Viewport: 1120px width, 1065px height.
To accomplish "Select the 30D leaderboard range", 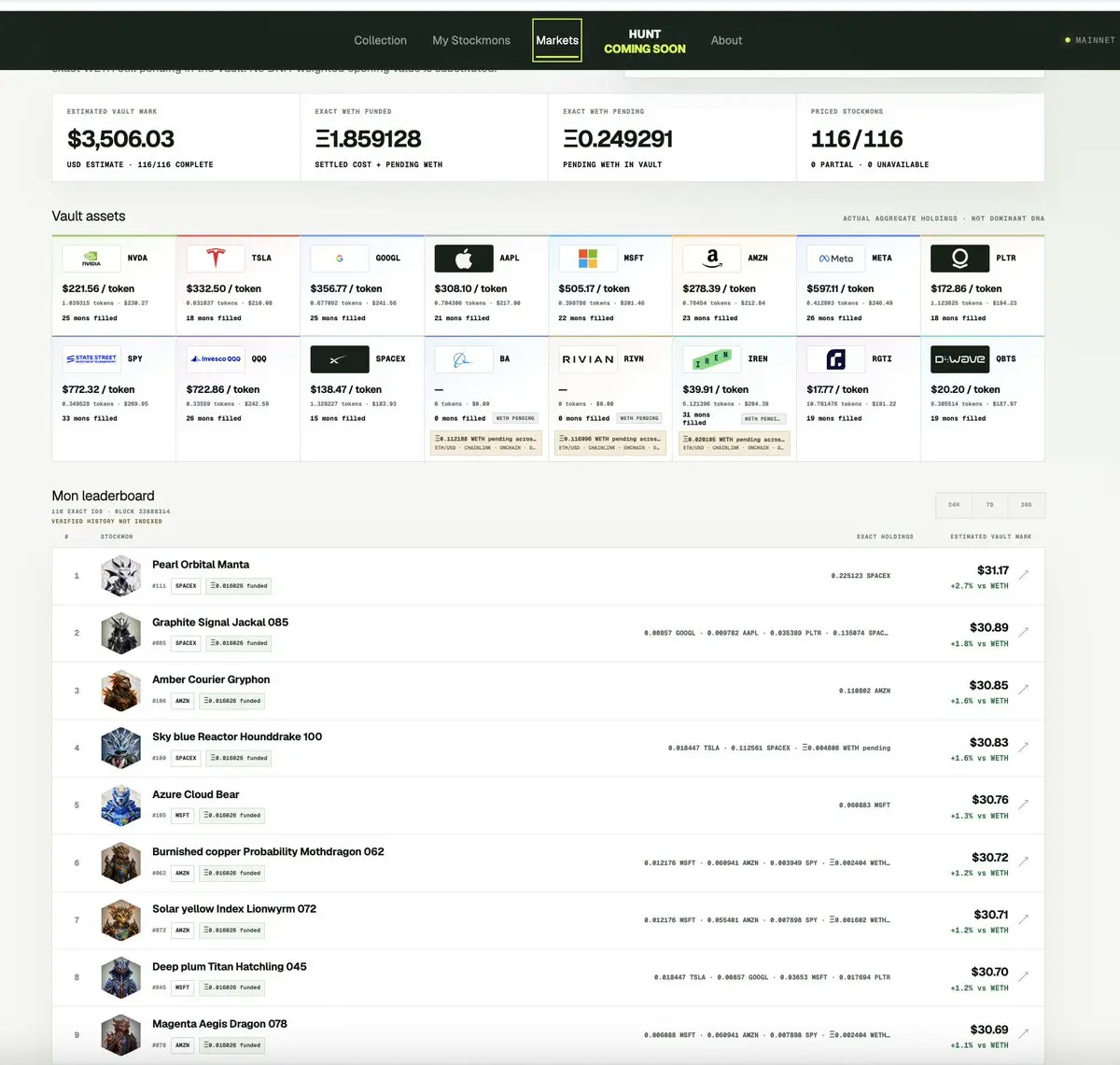I will 1027,505.
